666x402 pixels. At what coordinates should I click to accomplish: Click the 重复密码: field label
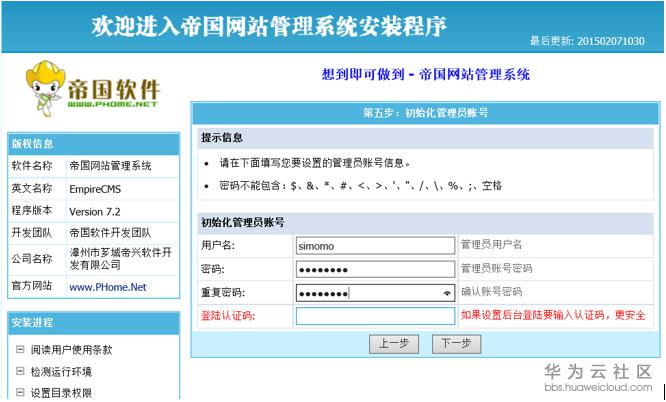coord(223,293)
